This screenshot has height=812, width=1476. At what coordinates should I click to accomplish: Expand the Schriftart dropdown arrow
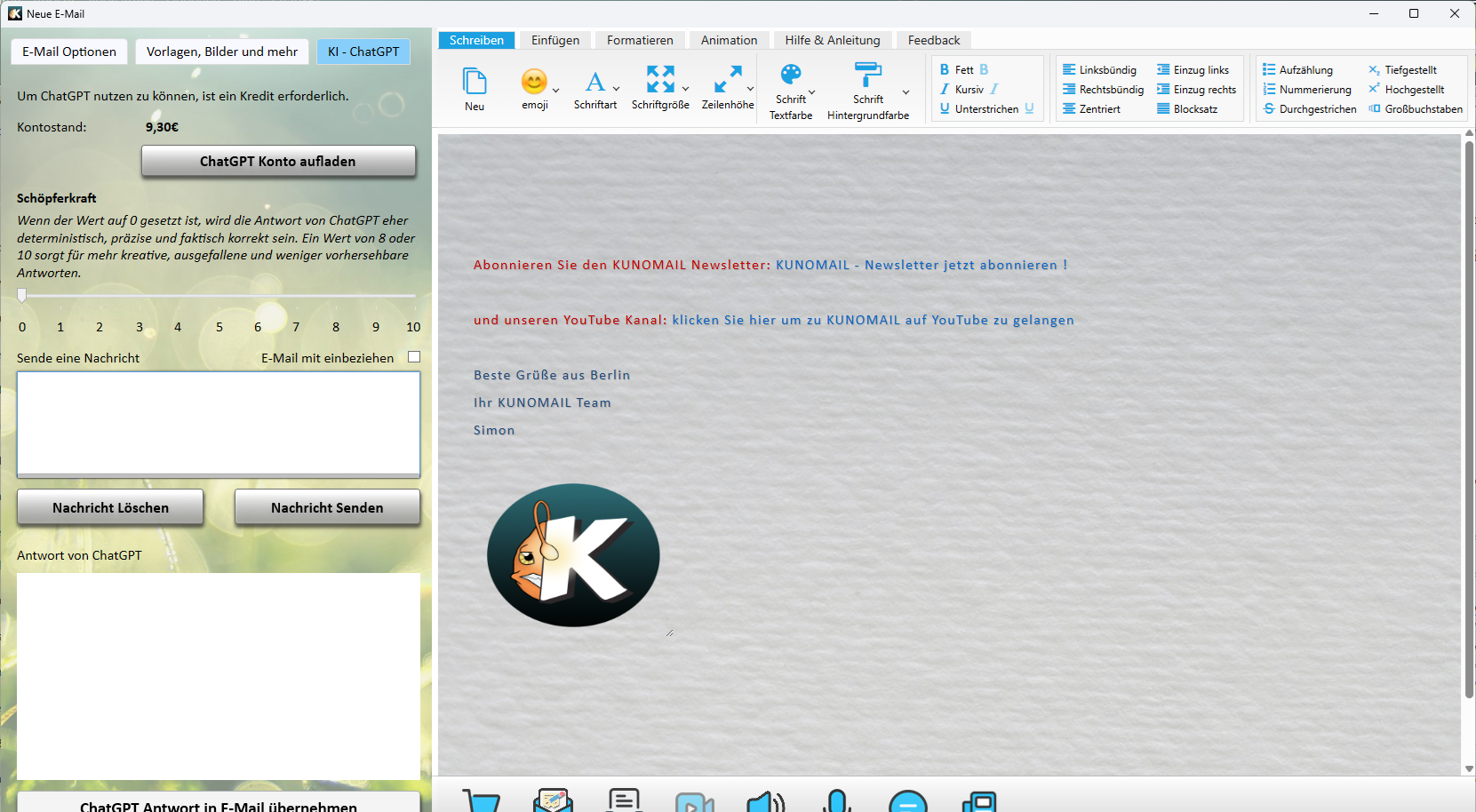tap(617, 89)
